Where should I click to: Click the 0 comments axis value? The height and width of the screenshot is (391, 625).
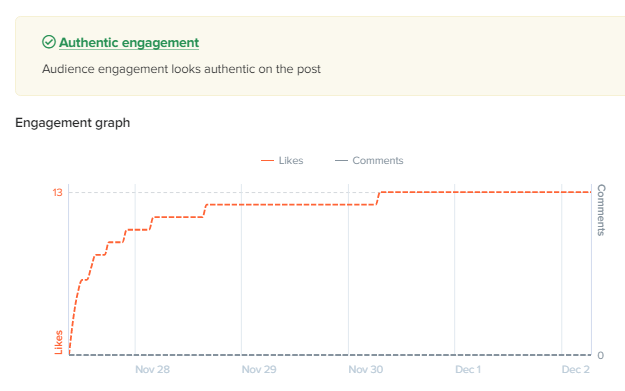point(600,355)
